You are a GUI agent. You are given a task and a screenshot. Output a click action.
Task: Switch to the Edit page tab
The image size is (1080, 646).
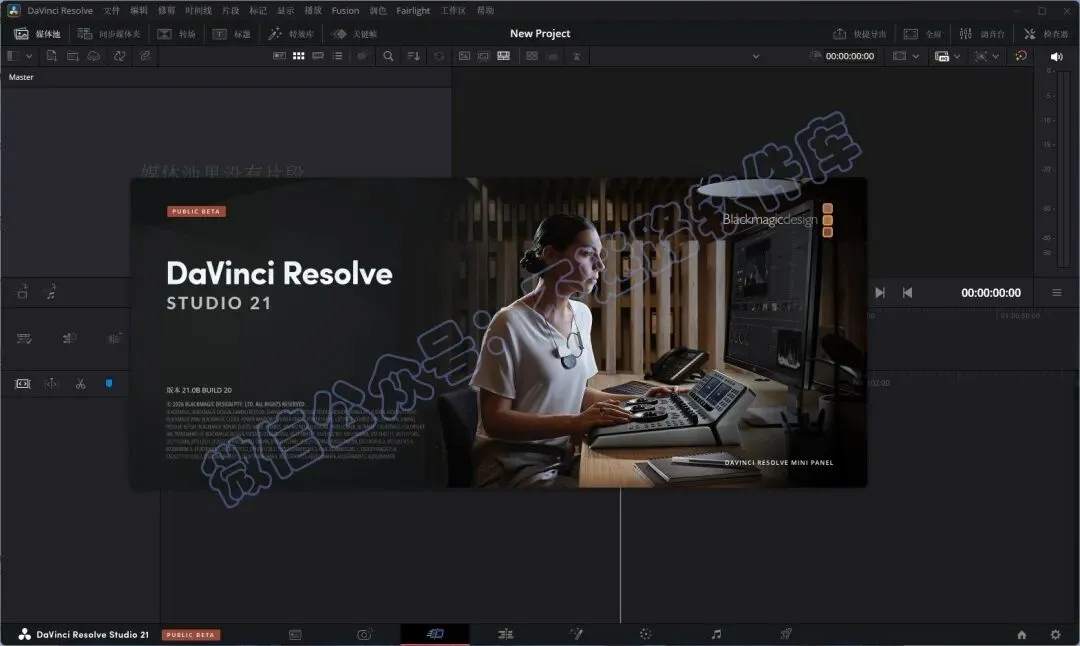[x=506, y=634]
